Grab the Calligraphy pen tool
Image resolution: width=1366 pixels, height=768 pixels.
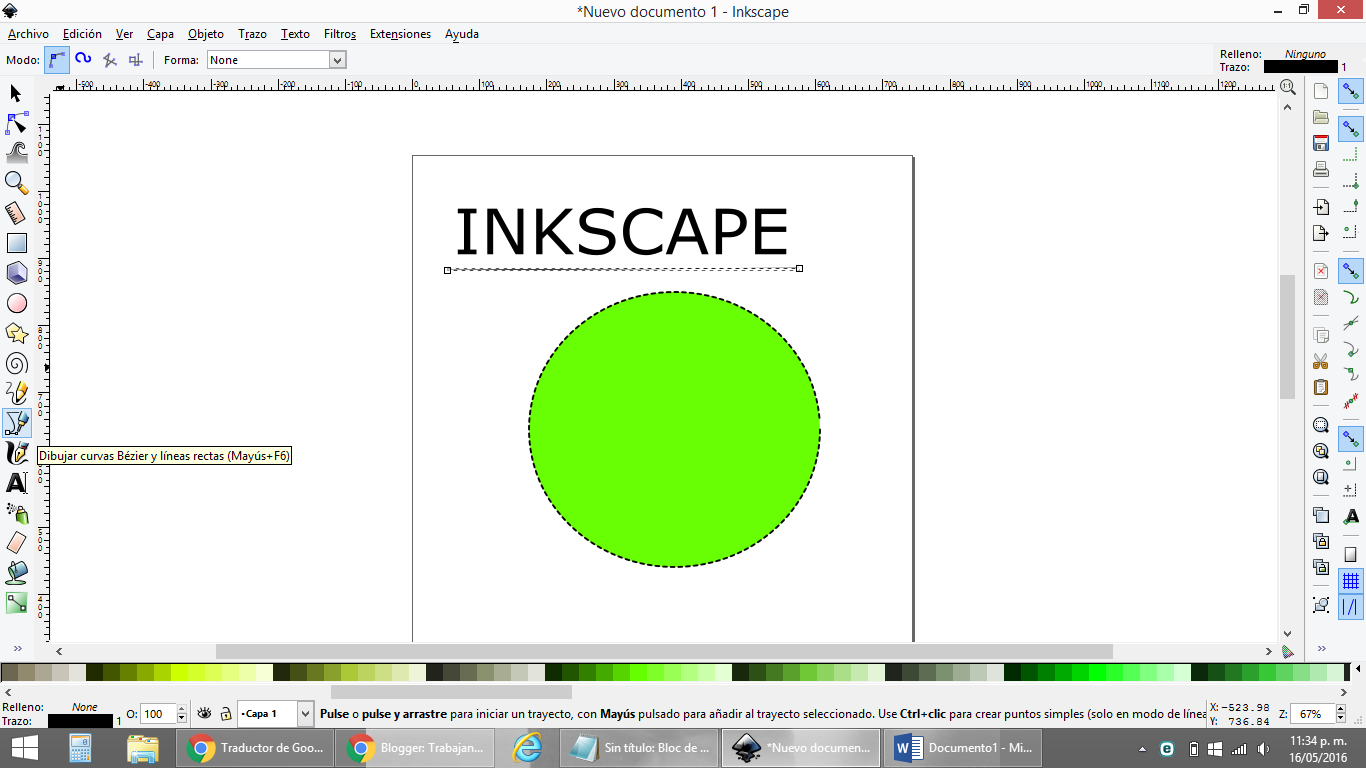pos(16,453)
